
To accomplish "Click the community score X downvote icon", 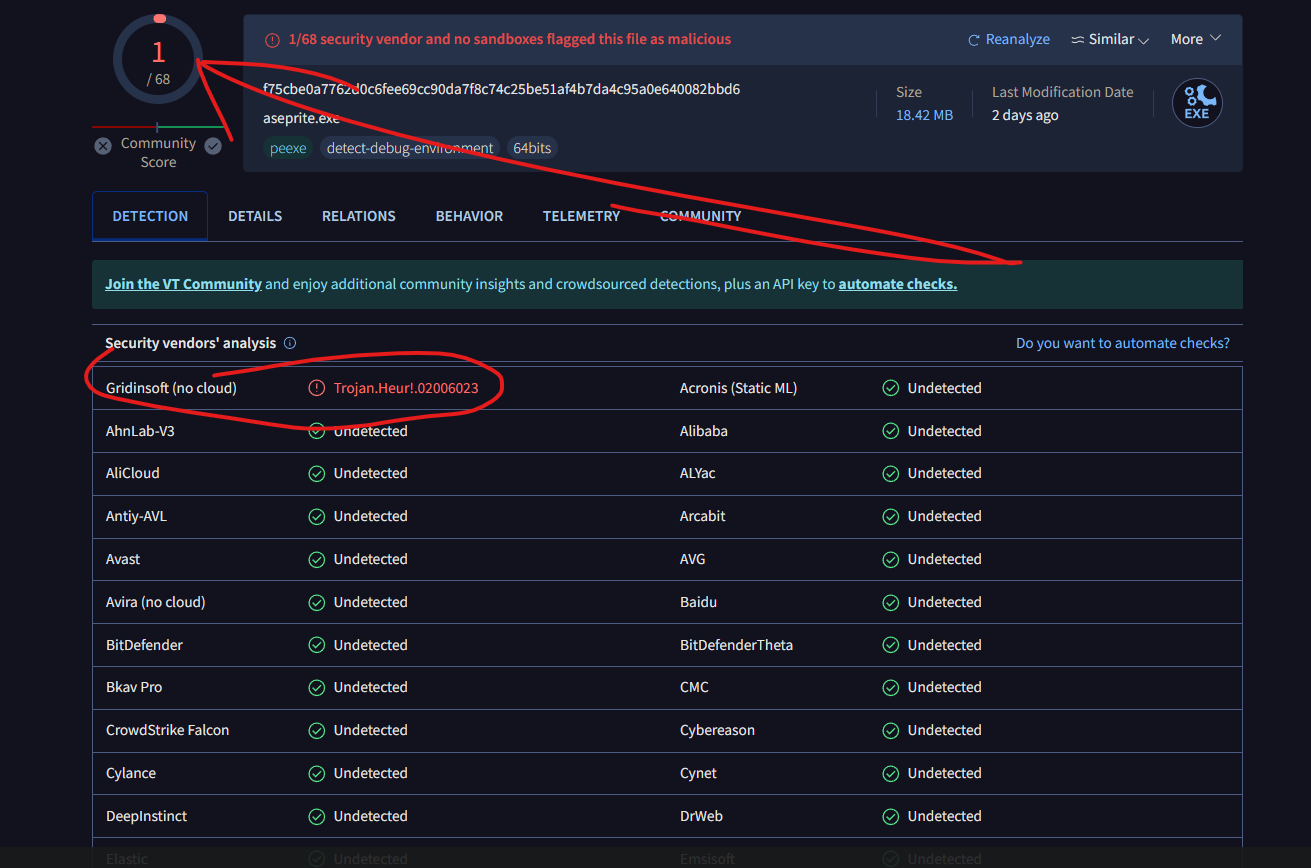I will click(x=103, y=146).
